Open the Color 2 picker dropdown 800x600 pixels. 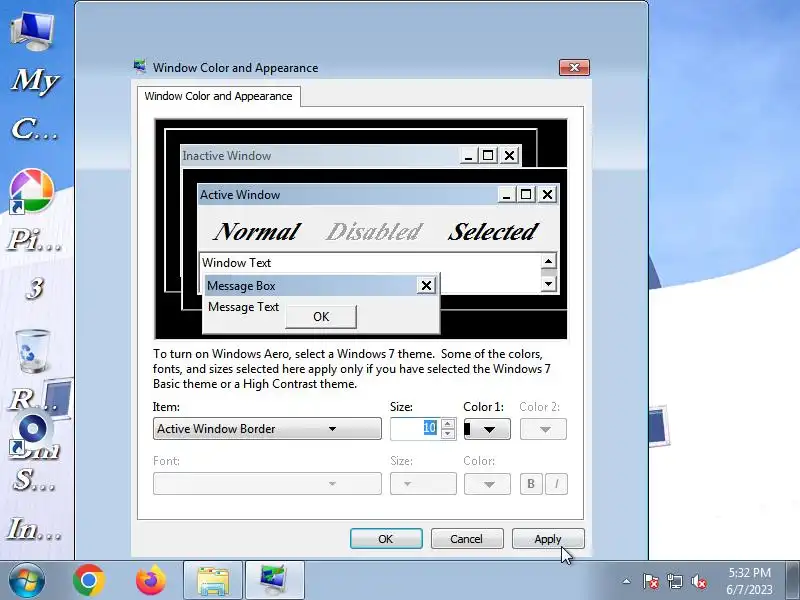[x=543, y=429]
